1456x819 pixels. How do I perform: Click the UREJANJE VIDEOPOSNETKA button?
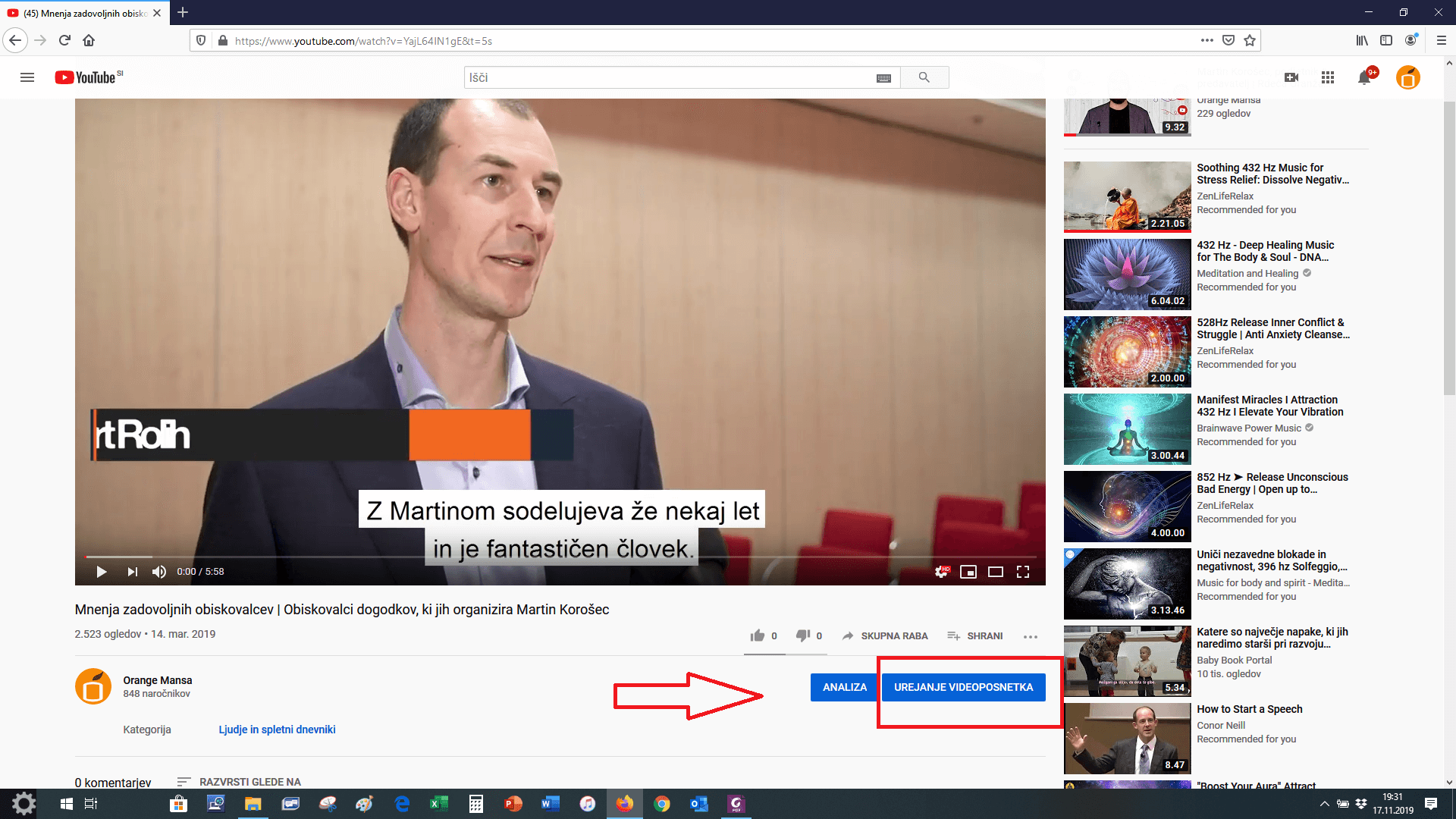963,687
